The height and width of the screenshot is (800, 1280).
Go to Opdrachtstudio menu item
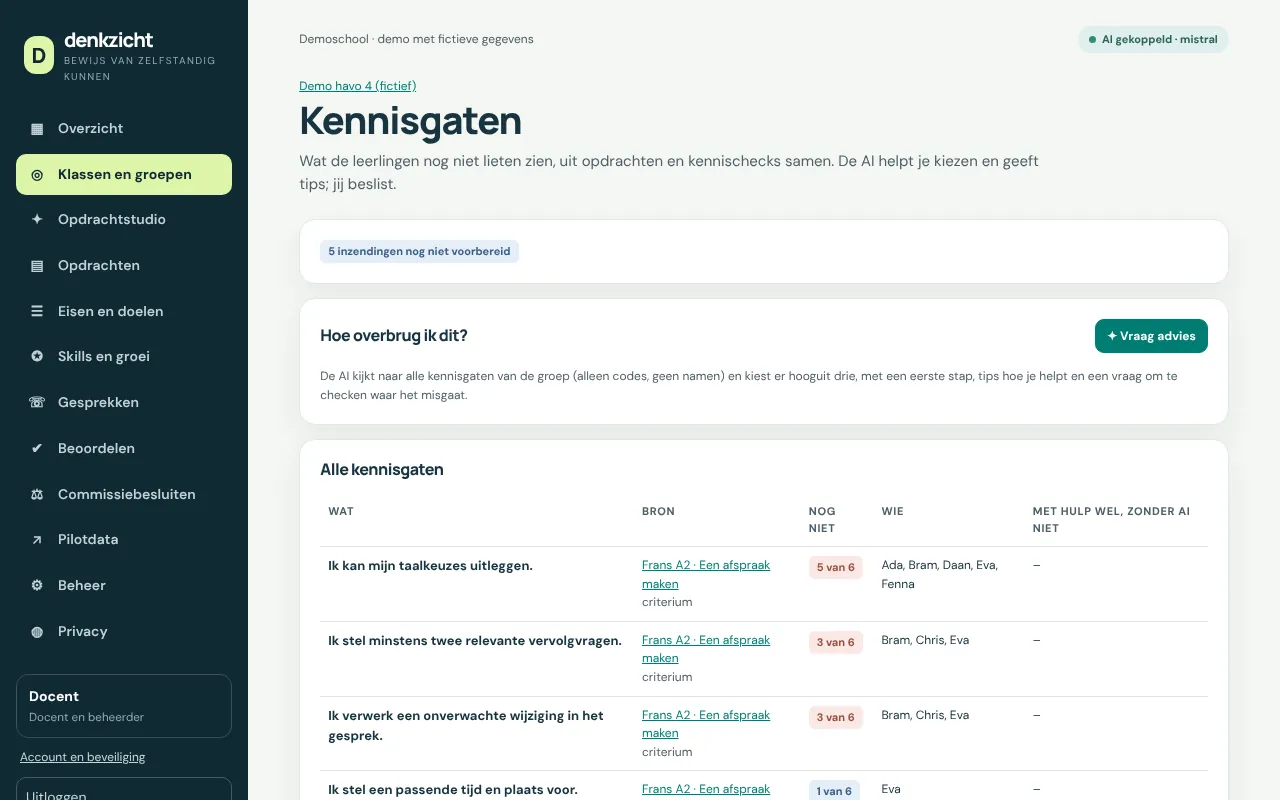click(124, 220)
